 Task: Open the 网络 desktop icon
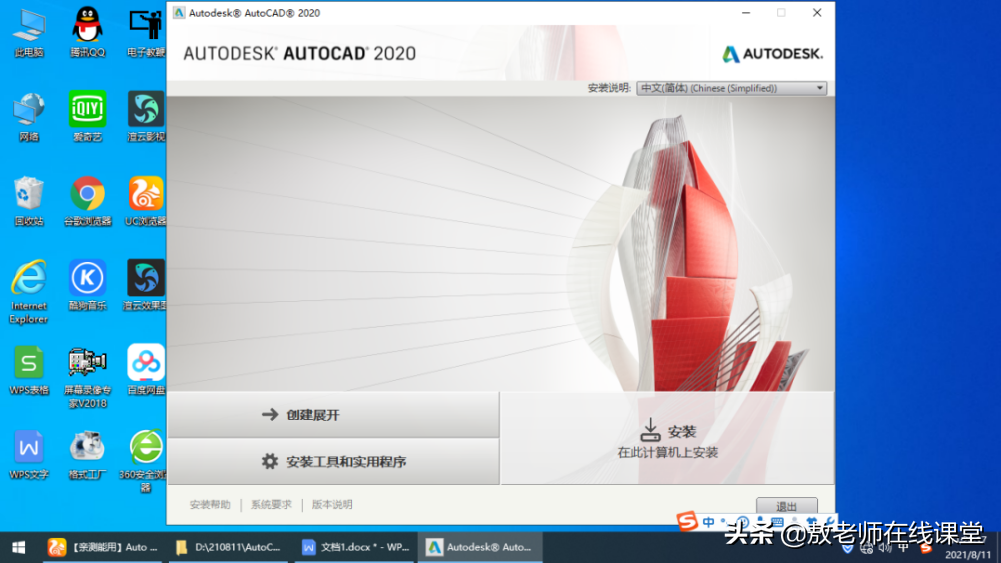pyautogui.click(x=29, y=117)
